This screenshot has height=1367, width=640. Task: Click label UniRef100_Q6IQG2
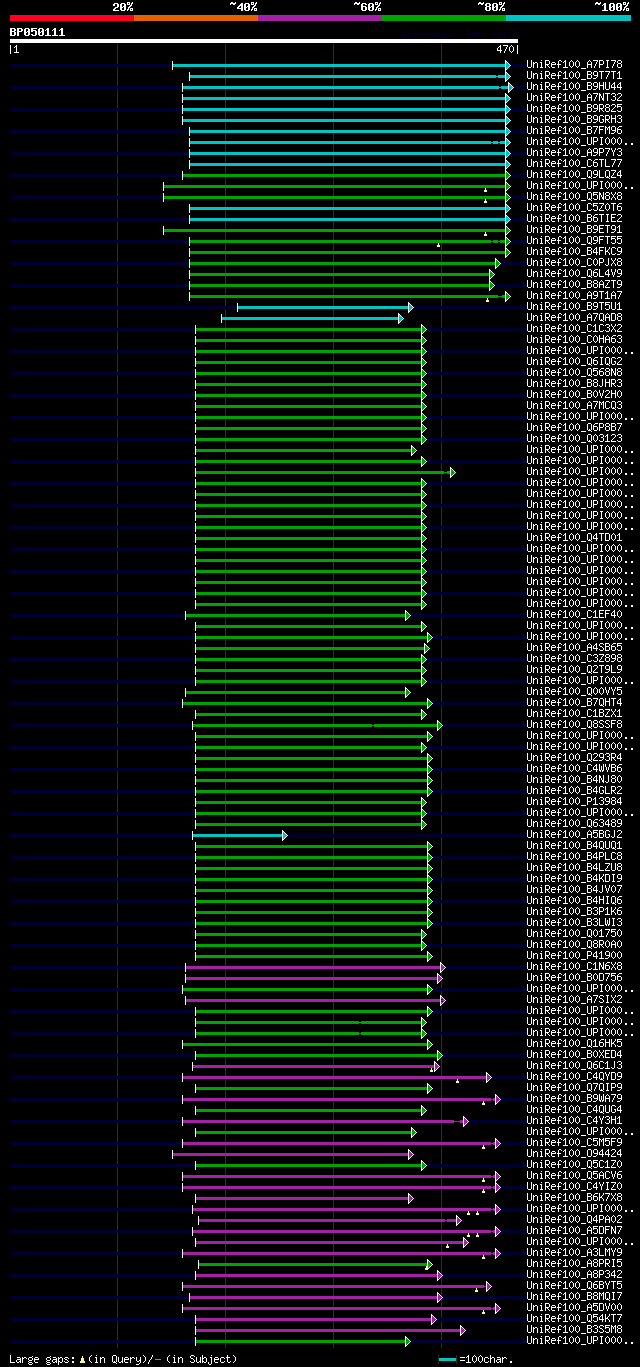pyautogui.click(x=574, y=361)
